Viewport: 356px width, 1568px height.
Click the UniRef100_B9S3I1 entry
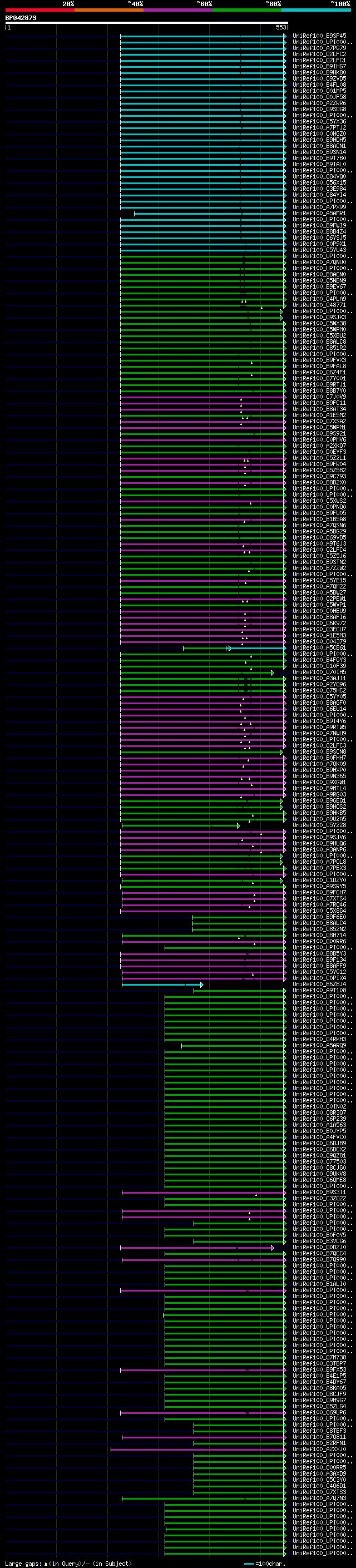pos(319,1193)
